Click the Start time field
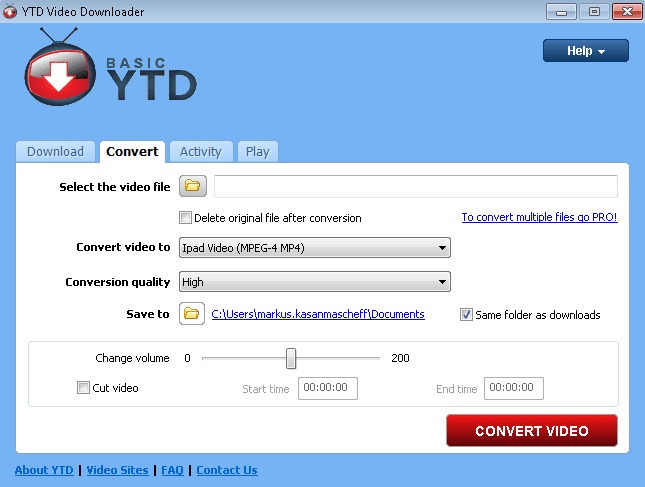The width and height of the screenshot is (645, 487). (x=328, y=388)
